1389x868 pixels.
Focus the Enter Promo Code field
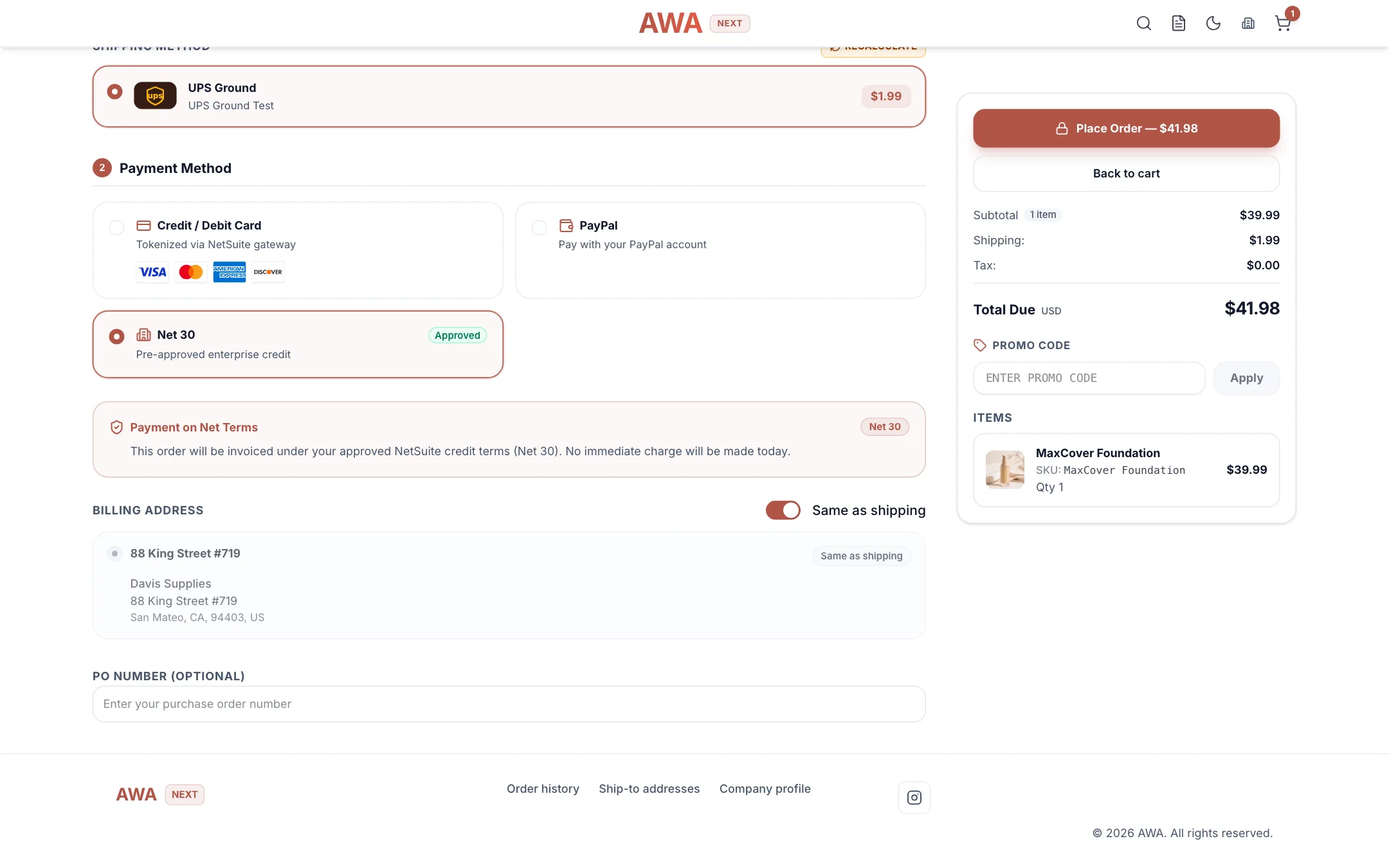(x=1089, y=378)
